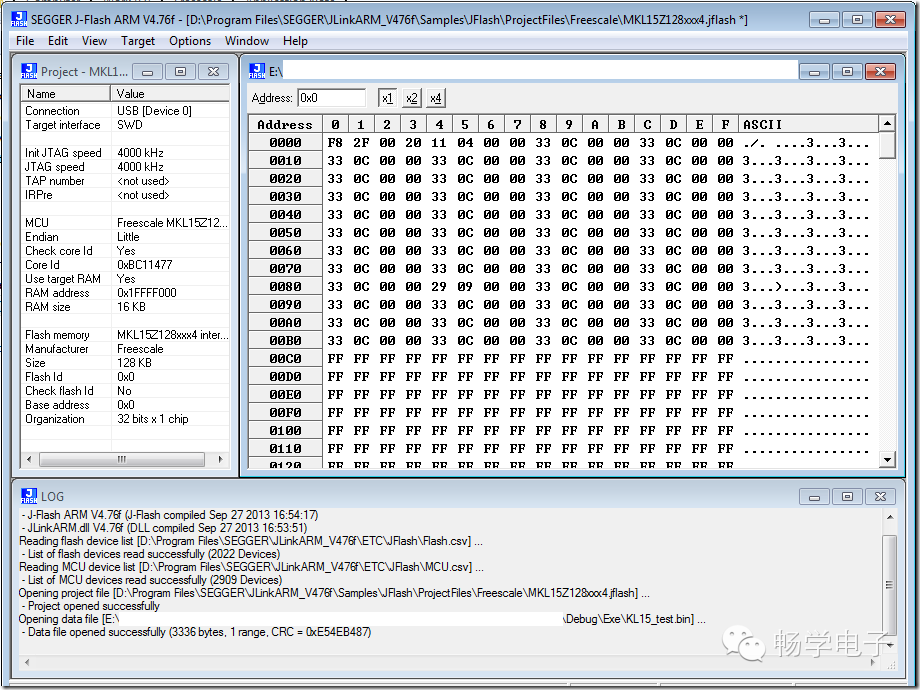Click the Name column header
Image resolution: width=920 pixels, height=690 pixels.
coord(66,94)
